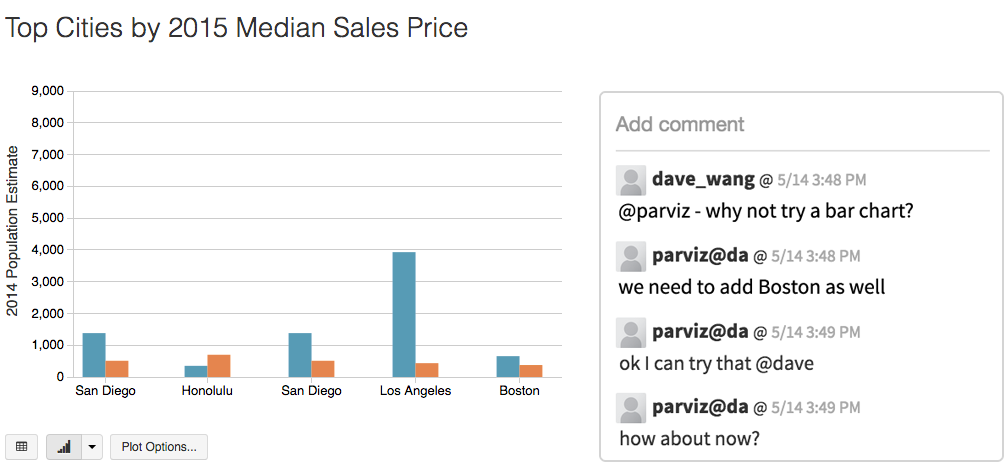Click parviz@da name above "how about now?"
Viewport: 1004px width, 466px height.
pos(700,407)
